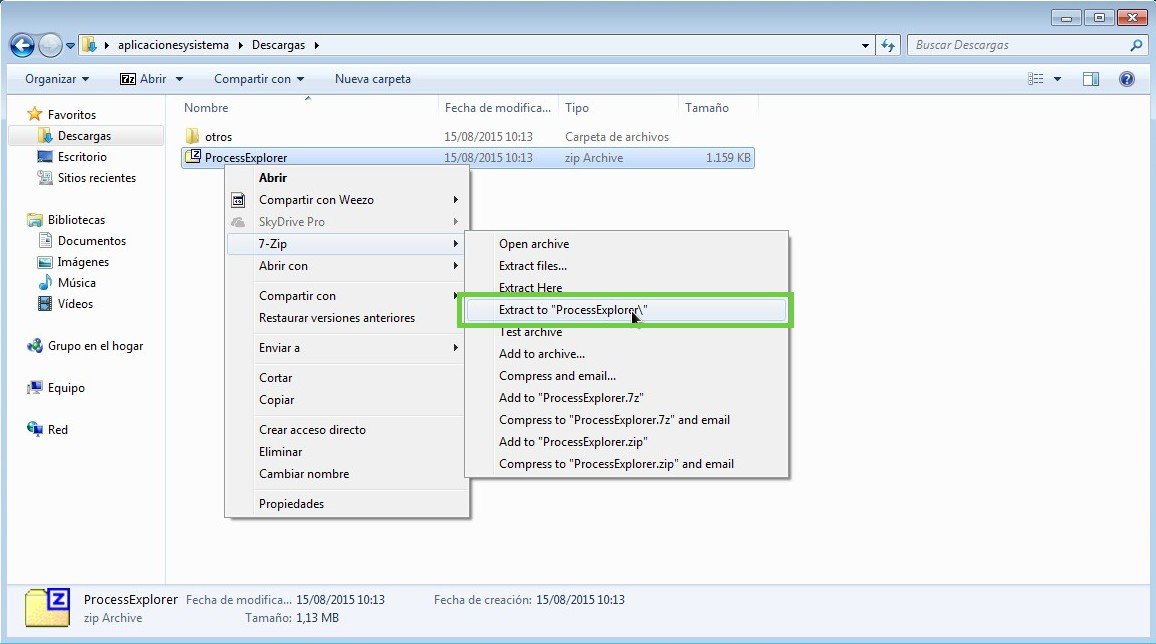Viewport: 1156px width, 644px height.
Task: Click the 1.159 KB size cell
Action: 728,158
